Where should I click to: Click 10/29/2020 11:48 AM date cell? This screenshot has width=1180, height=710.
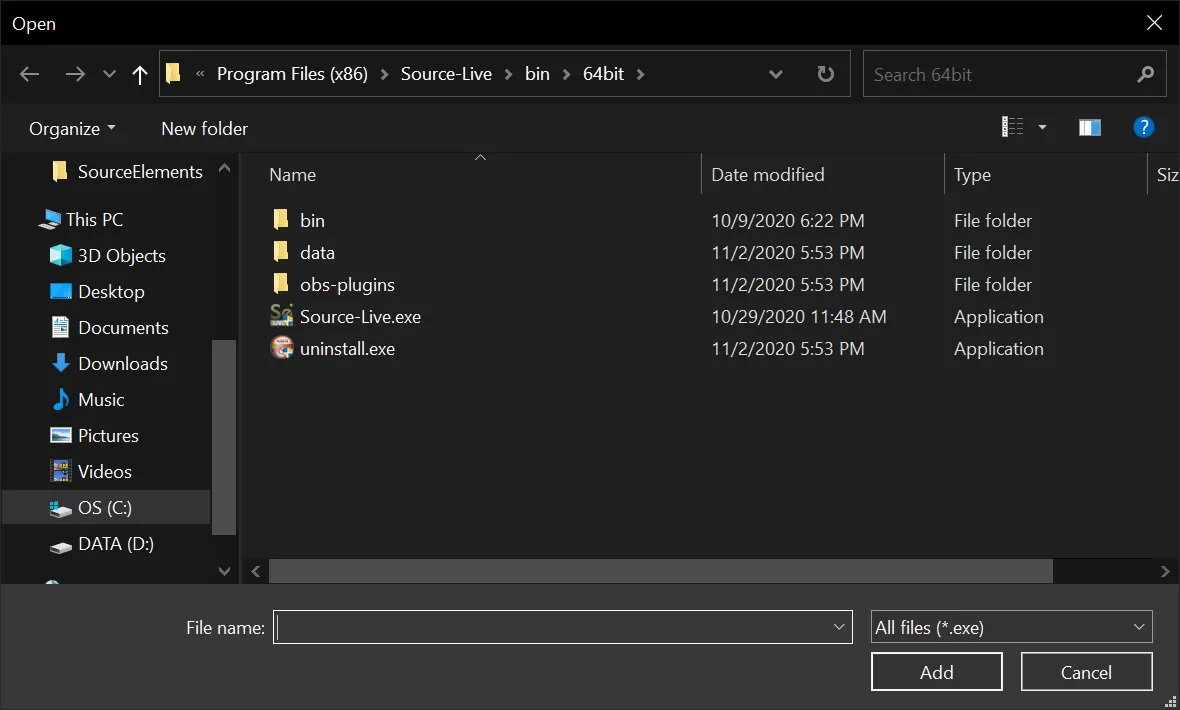[798, 317]
